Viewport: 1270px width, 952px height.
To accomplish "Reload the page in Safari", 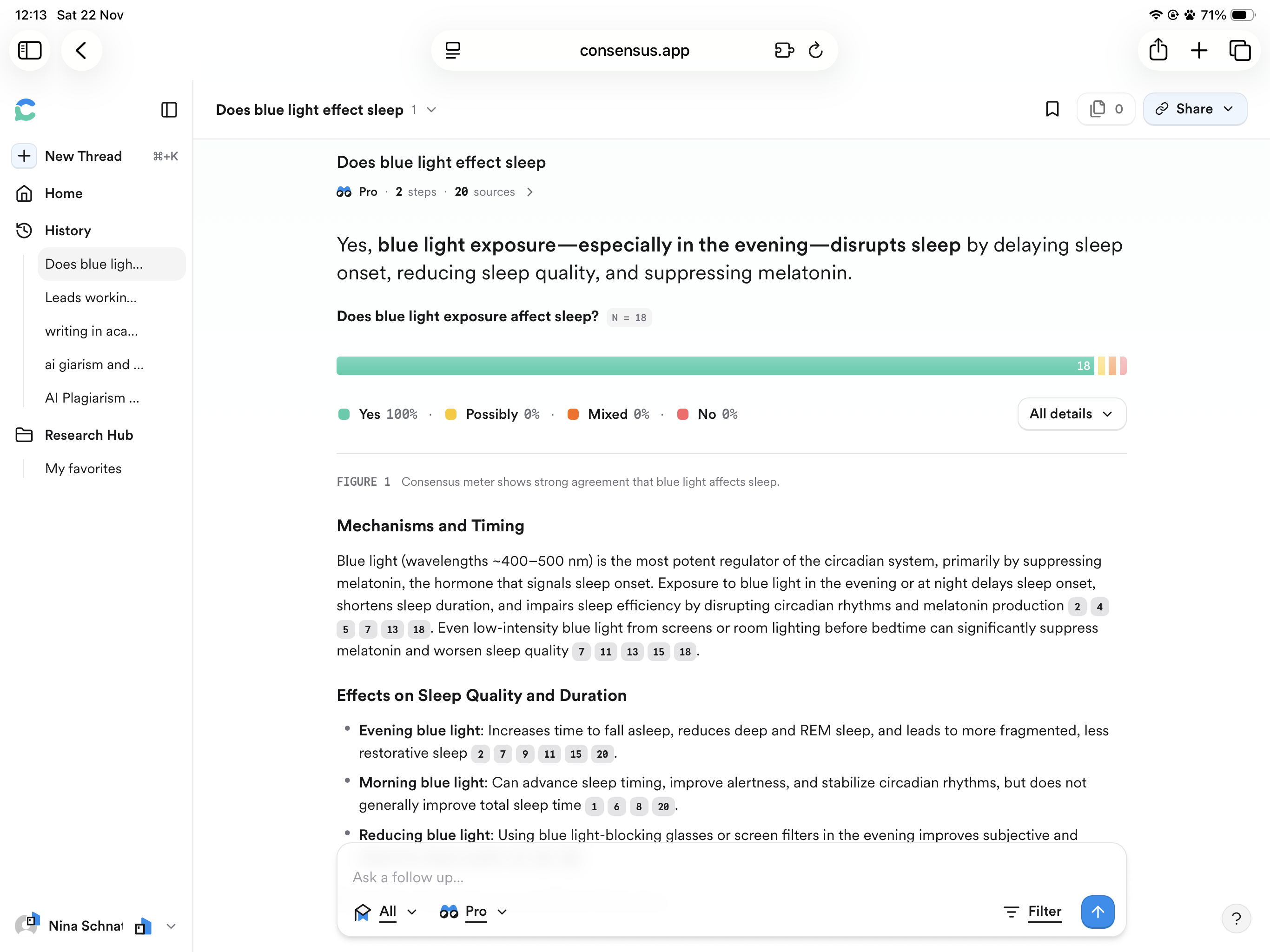I will (x=815, y=51).
